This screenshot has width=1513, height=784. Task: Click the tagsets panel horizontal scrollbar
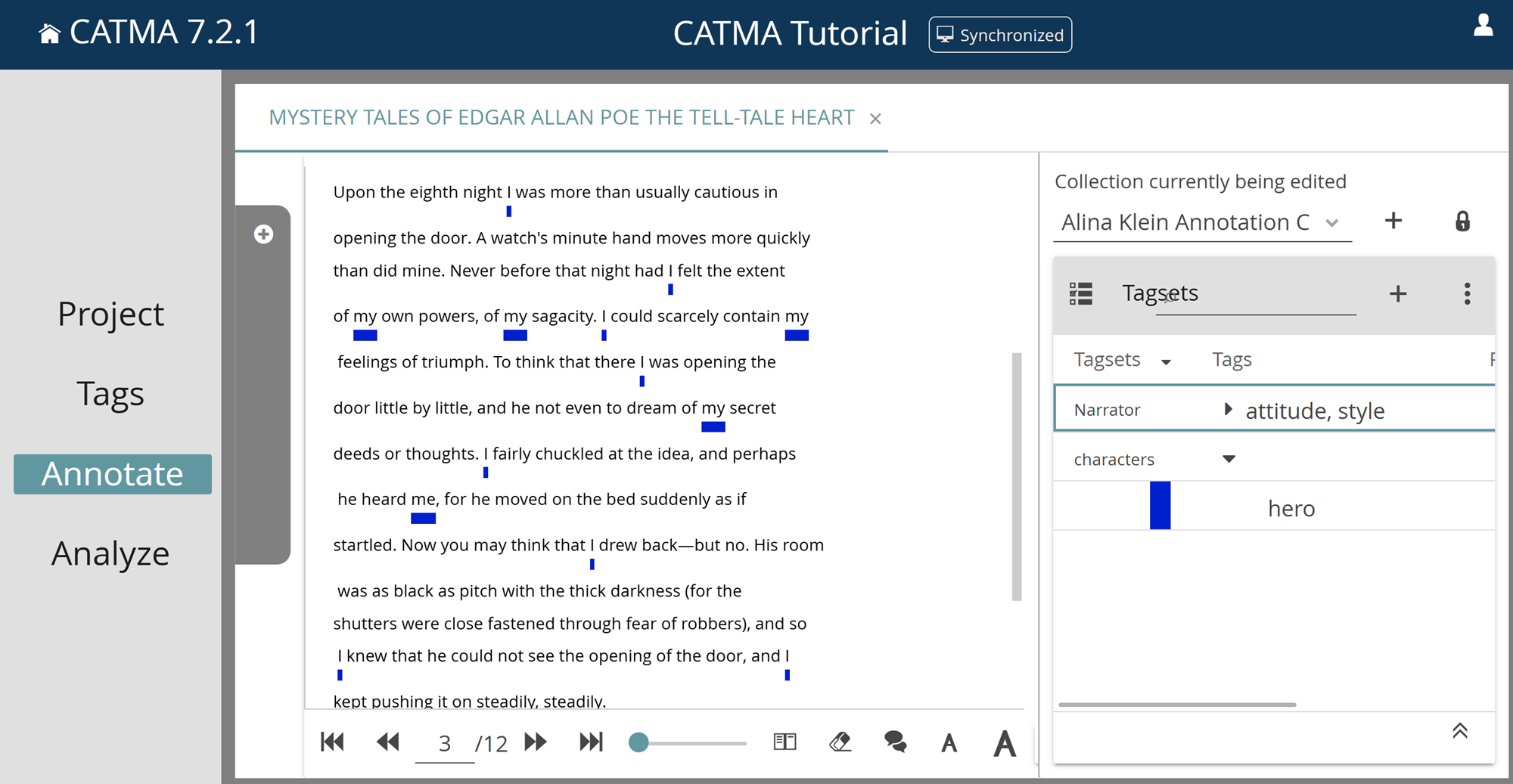(x=1177, y=705)
